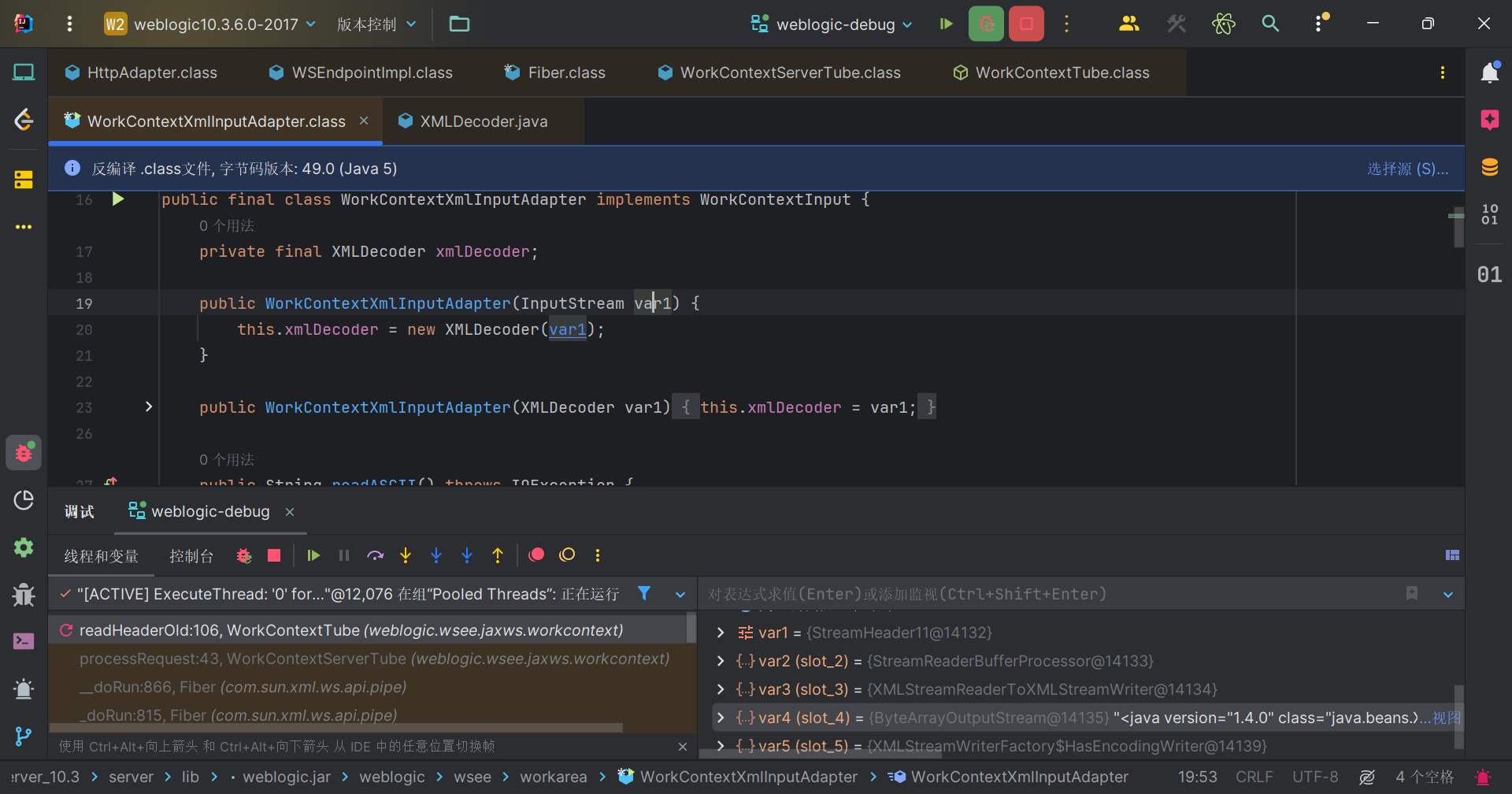1512x794 pixels.
Task: Expand the var2 (slot_2) variable
Action: click(x=720, y=661)
